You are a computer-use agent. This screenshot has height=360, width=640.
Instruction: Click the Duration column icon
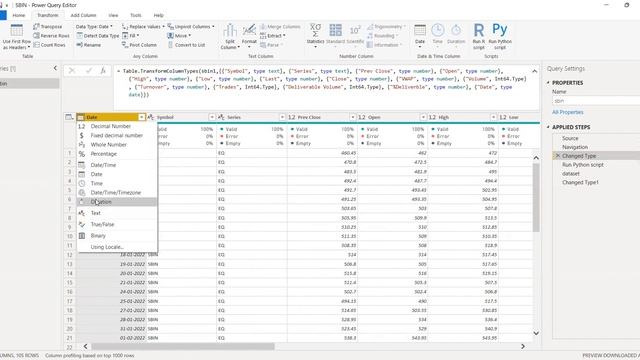click(x=456, y=30)
